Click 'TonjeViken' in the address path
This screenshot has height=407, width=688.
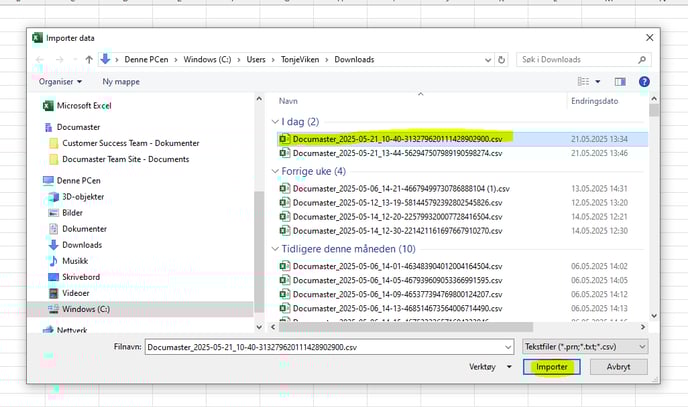click(300, 60)
